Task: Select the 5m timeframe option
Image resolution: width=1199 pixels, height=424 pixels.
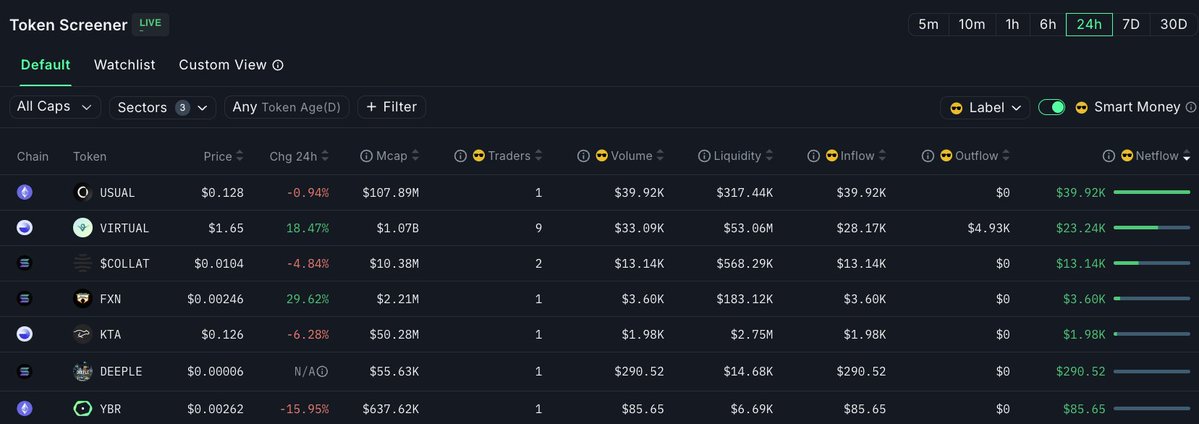Action: [928, 24]
